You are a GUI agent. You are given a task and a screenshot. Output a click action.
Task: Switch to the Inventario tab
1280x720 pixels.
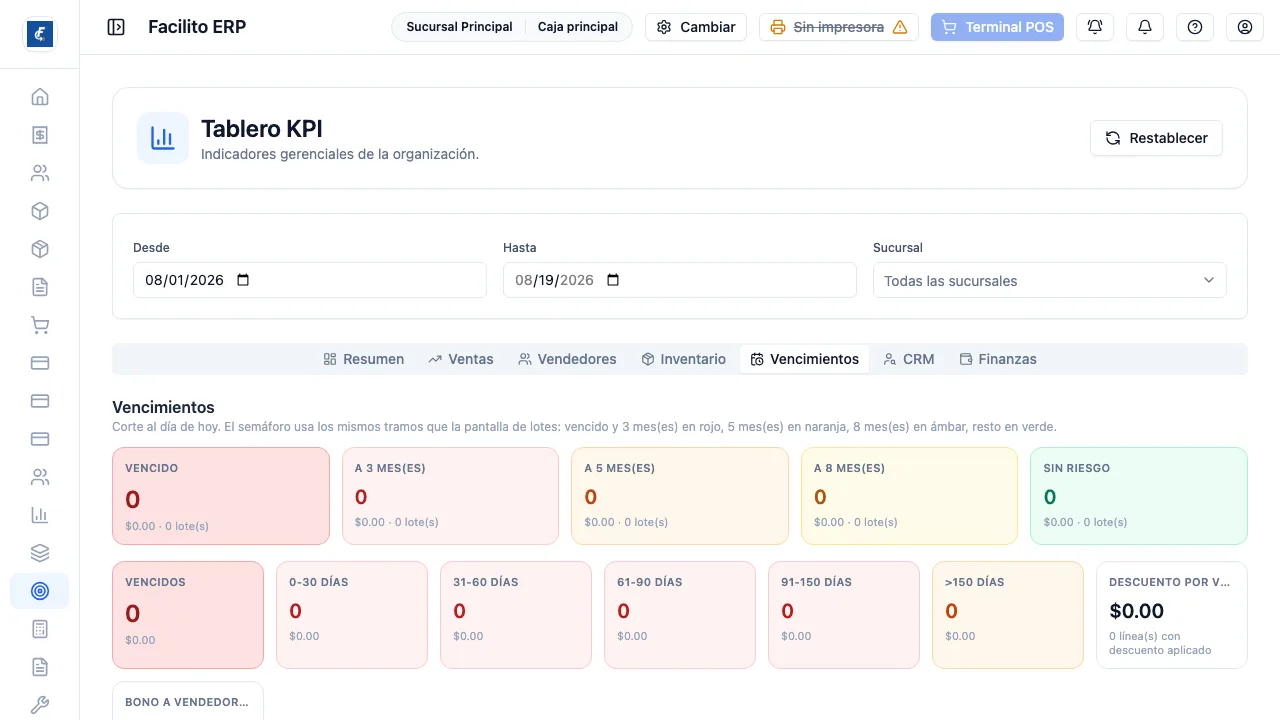(x=684, y=359)
